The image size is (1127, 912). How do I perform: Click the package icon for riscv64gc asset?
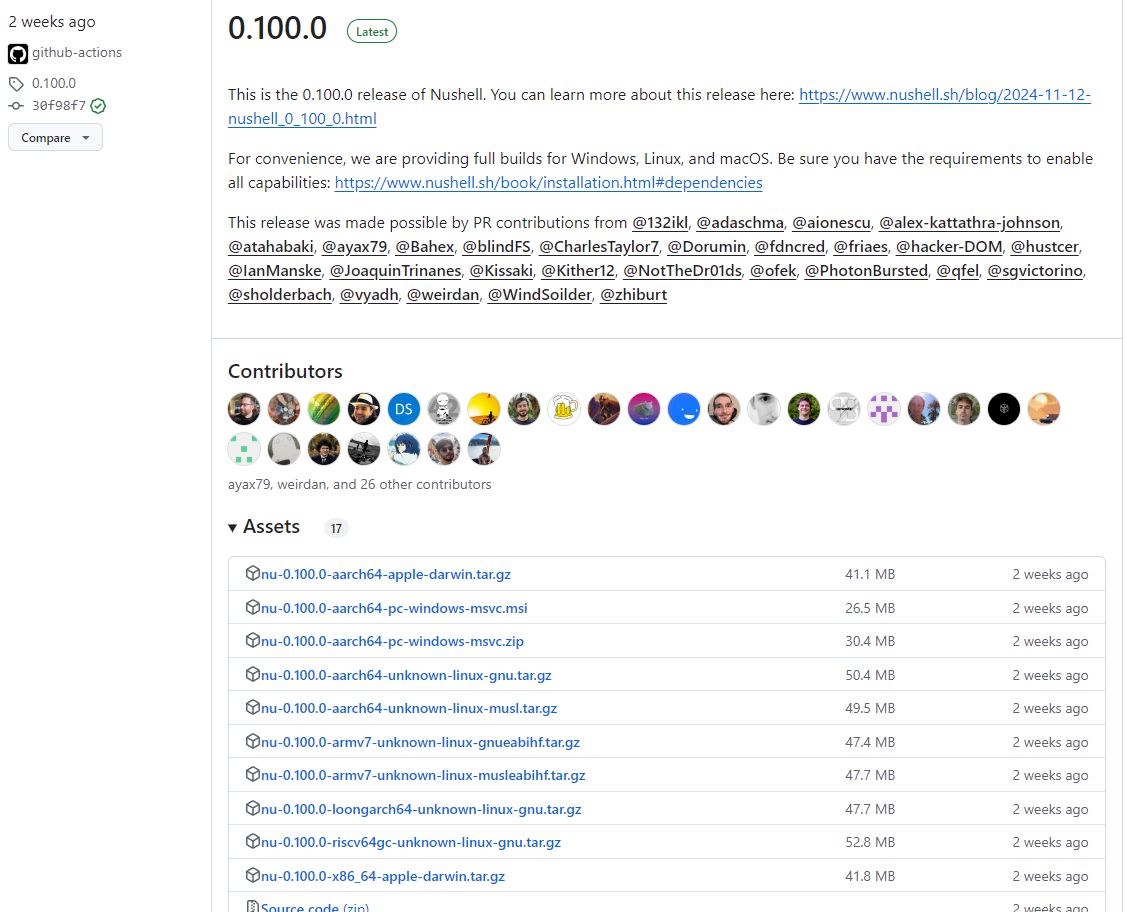pos(252,841)
